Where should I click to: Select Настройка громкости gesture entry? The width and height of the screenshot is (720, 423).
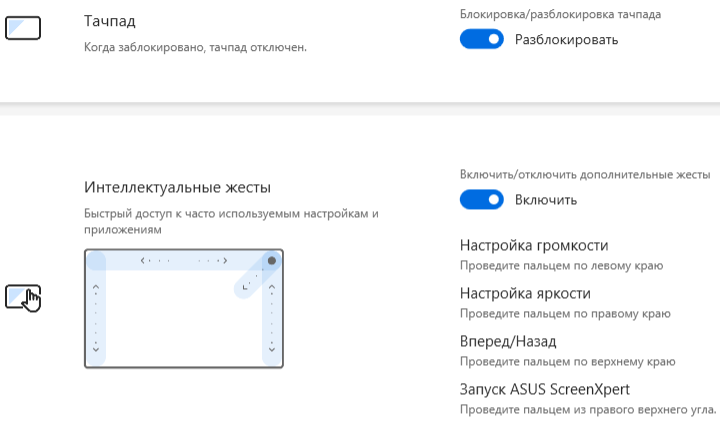click(x=534, y=246)
